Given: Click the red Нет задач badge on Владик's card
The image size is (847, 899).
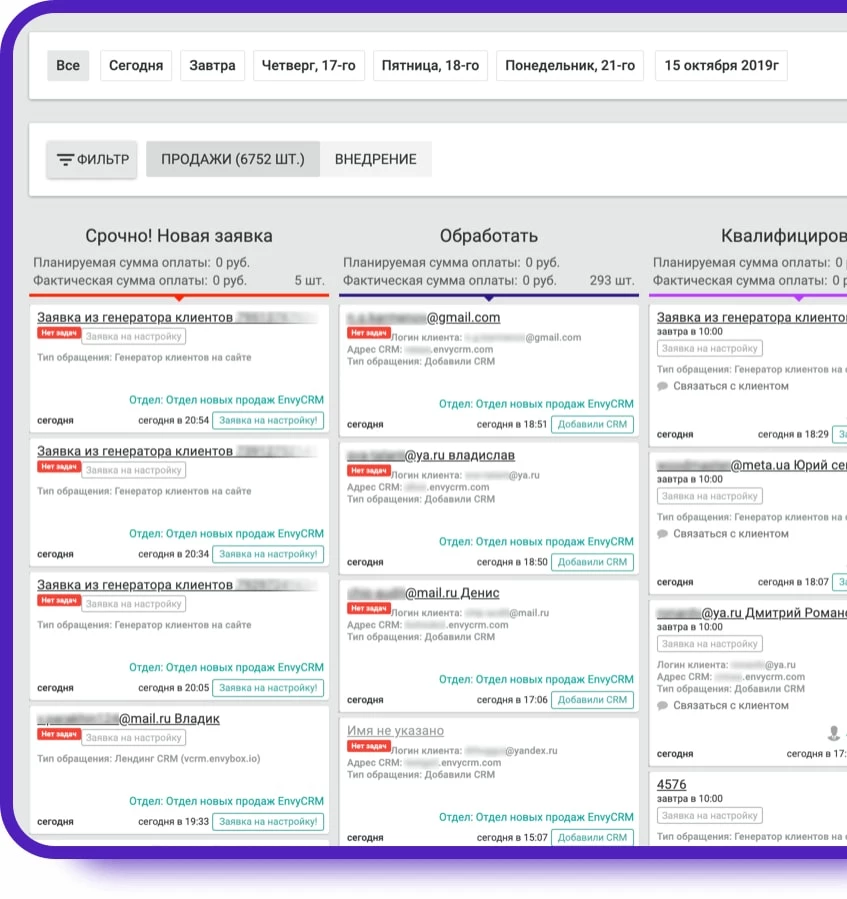Looking at the screenshot, I should pyautogui.click(x=58, y=734).
